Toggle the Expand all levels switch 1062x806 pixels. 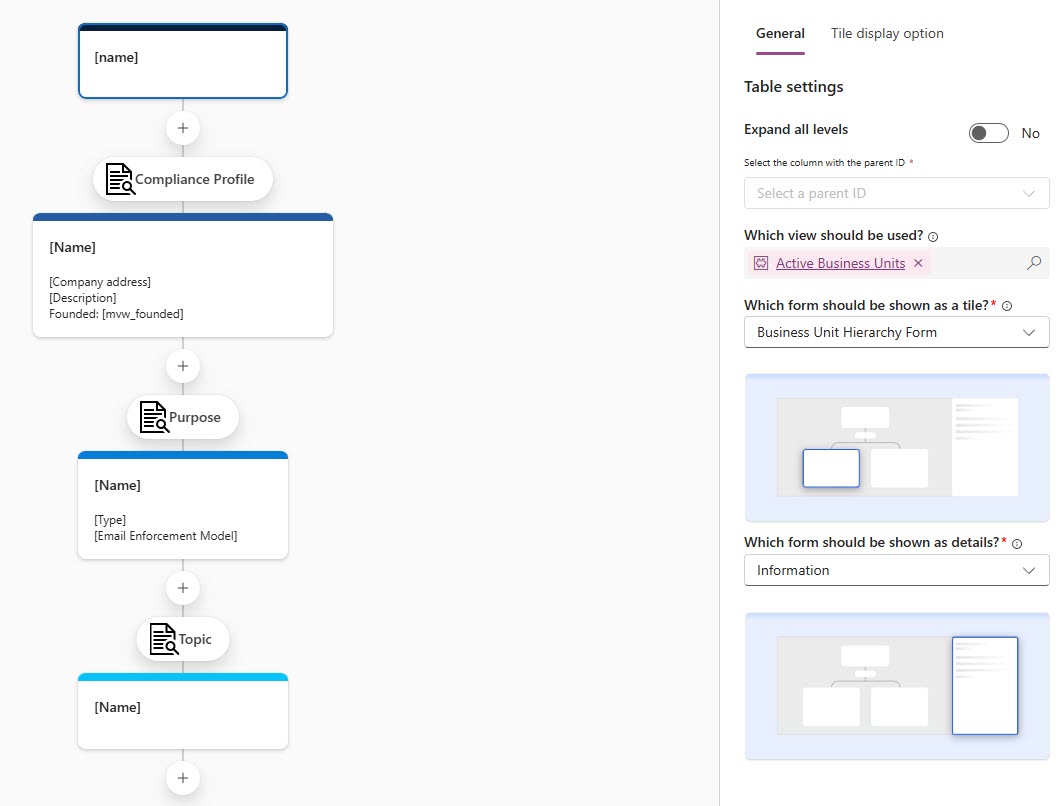(x=988, y=133)
